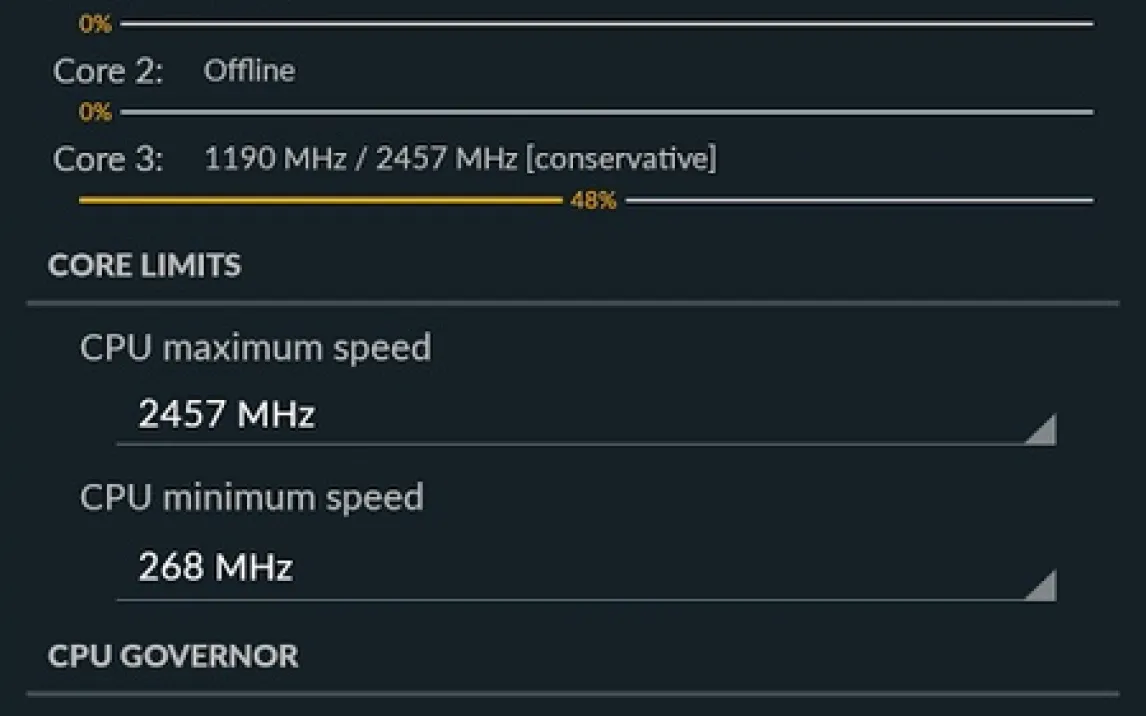1146x716 pixels.
Task: Click the triangle arrow beside 2457 MHz
Action: [x=1040, y=430]
